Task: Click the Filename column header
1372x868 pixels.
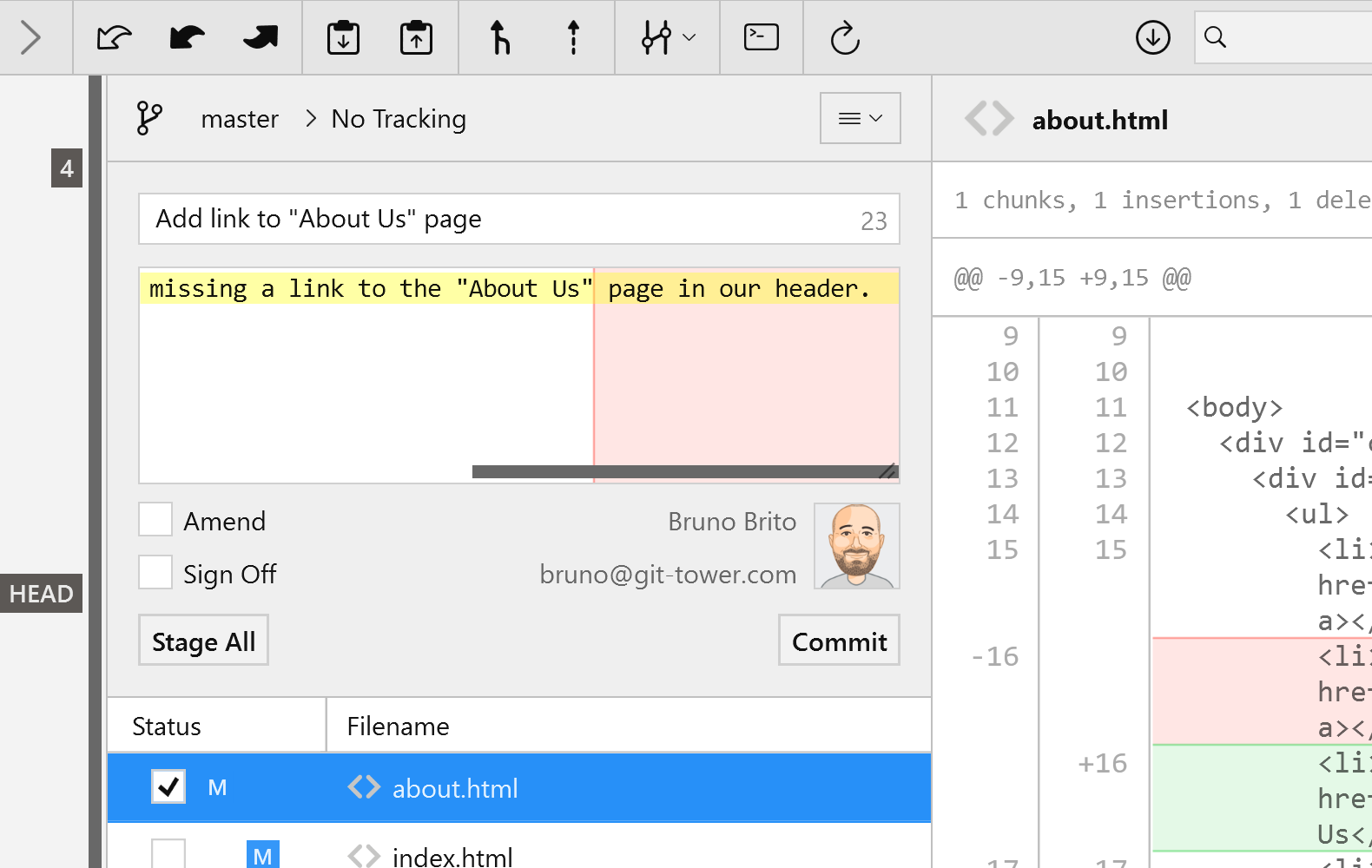Action: click(x=398, y=726)
